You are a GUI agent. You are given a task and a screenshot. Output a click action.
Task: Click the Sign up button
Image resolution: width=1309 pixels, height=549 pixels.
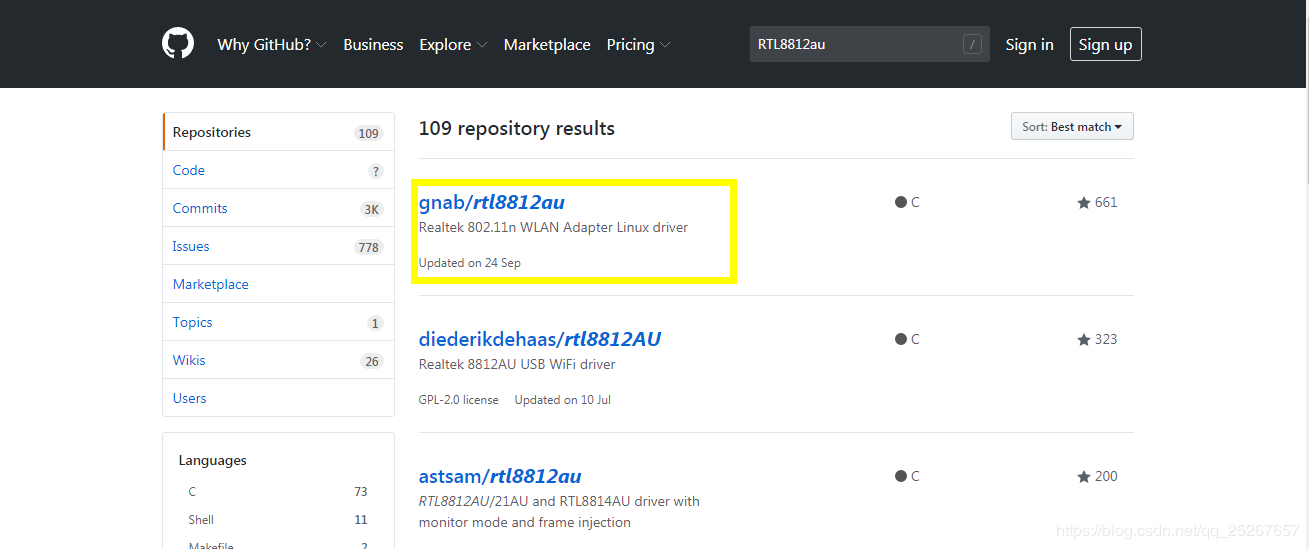click(x=1105, y=44)
